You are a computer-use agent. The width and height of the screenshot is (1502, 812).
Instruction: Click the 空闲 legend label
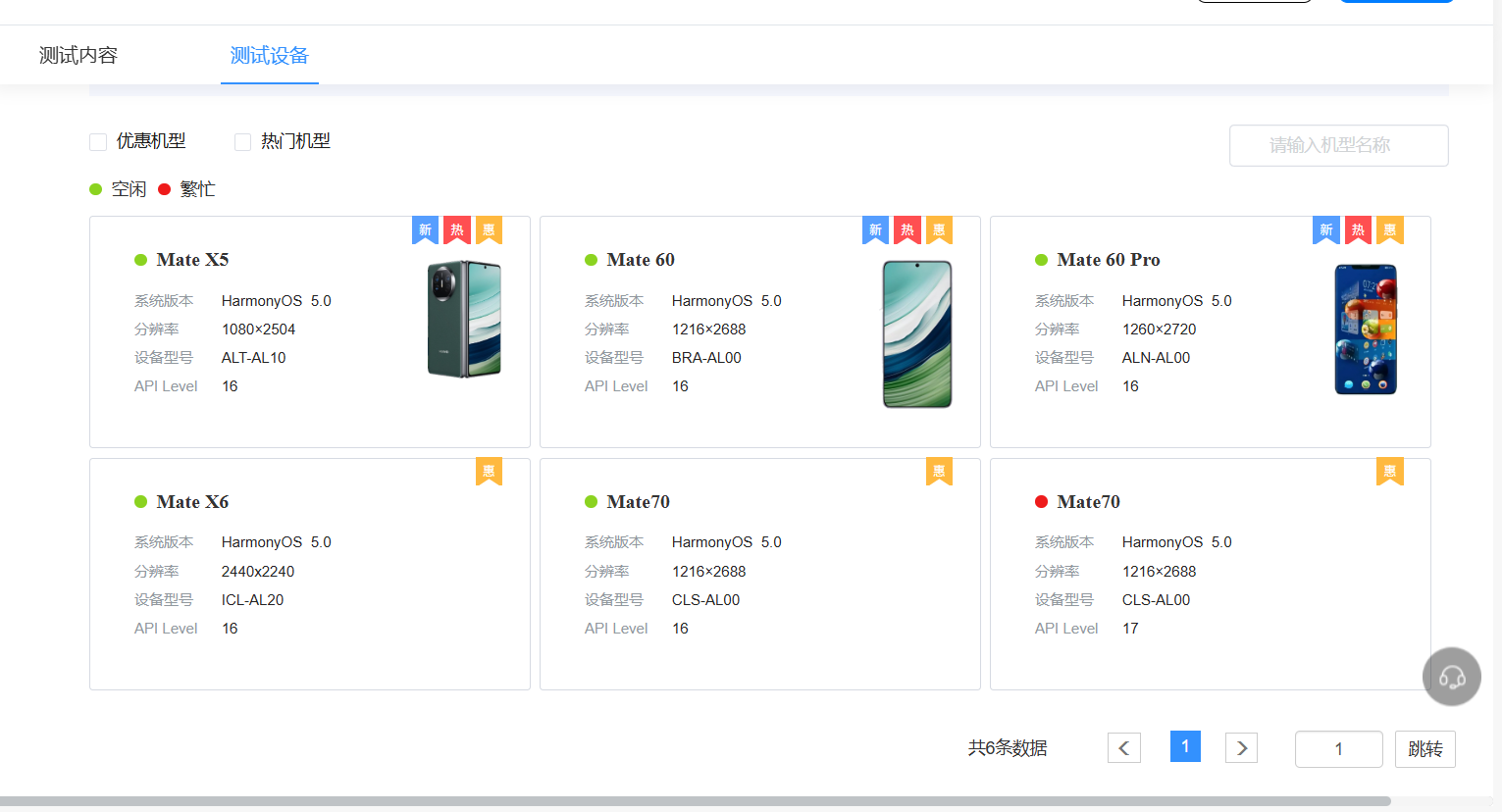(129, 189)
